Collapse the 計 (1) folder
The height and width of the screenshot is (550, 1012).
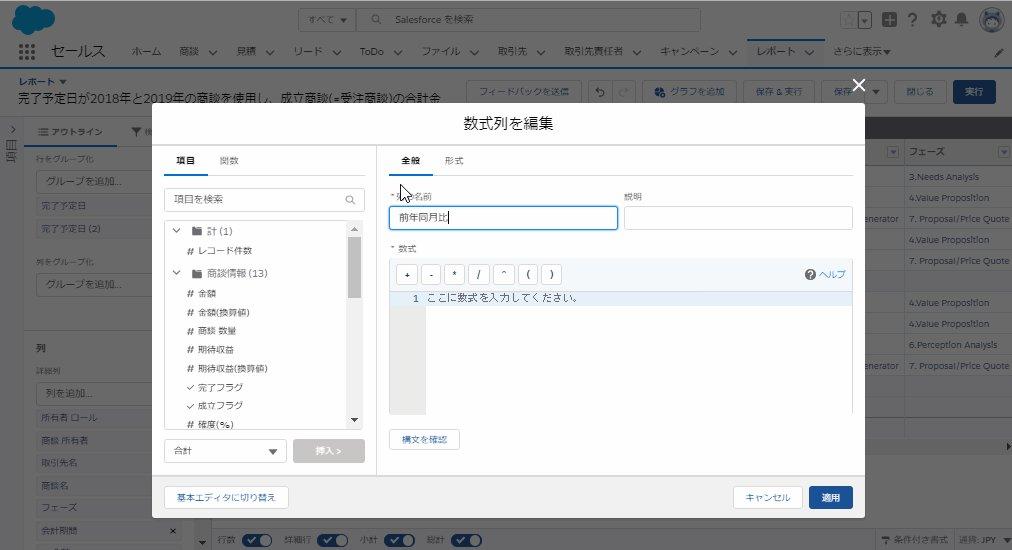point(176,230)
